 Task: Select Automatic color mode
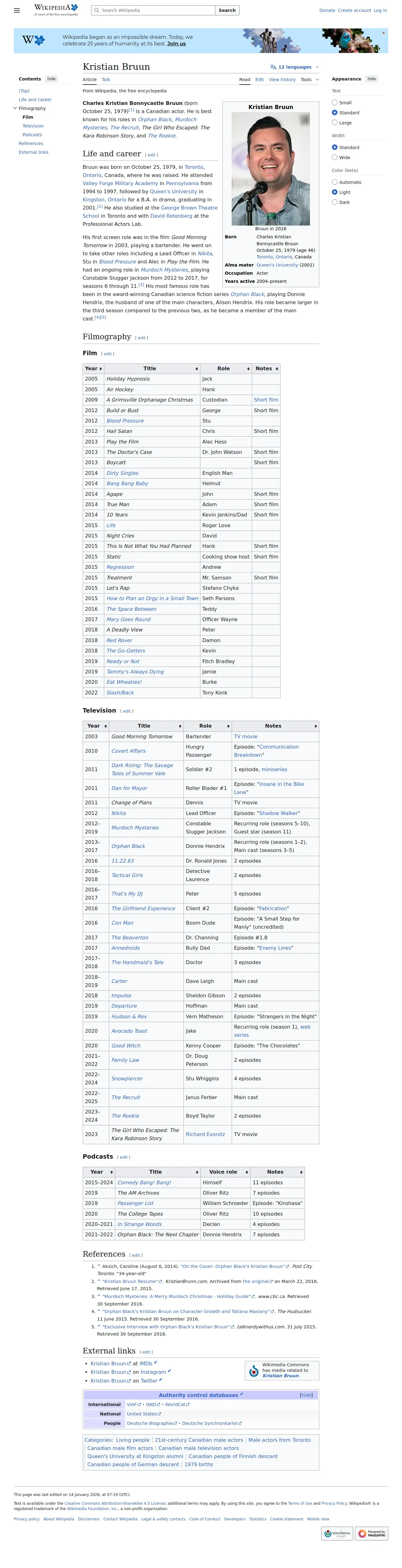334,182
